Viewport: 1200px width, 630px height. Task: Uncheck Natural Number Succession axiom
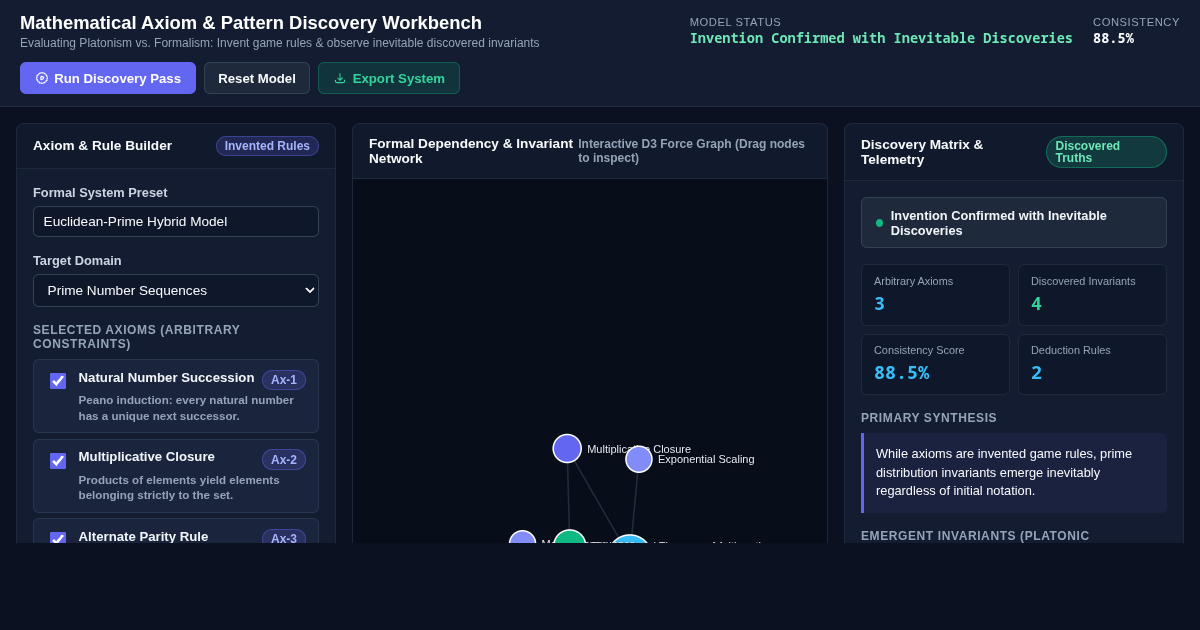coord(58,381)
